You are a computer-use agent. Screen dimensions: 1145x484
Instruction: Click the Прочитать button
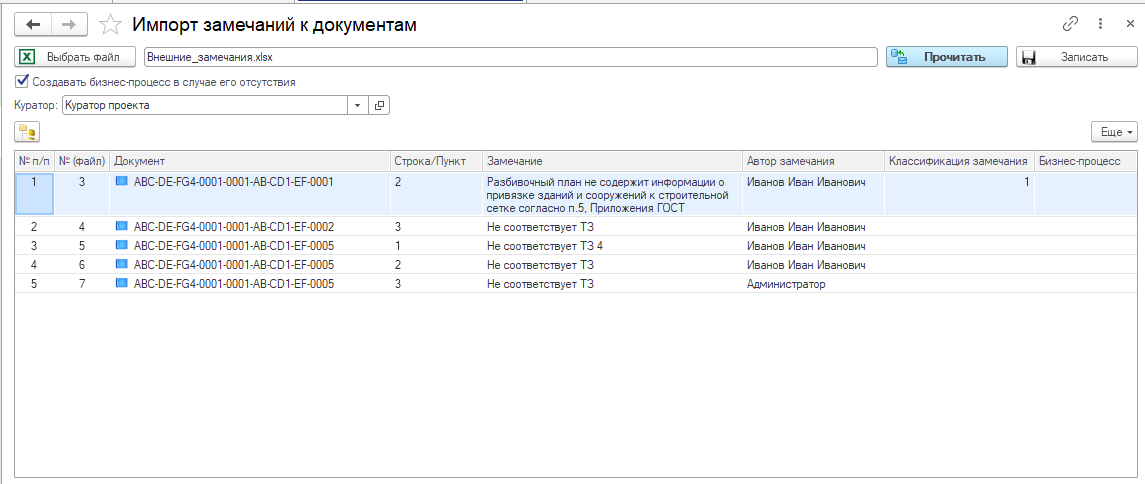pyautogui.click(x=947, y=57)
